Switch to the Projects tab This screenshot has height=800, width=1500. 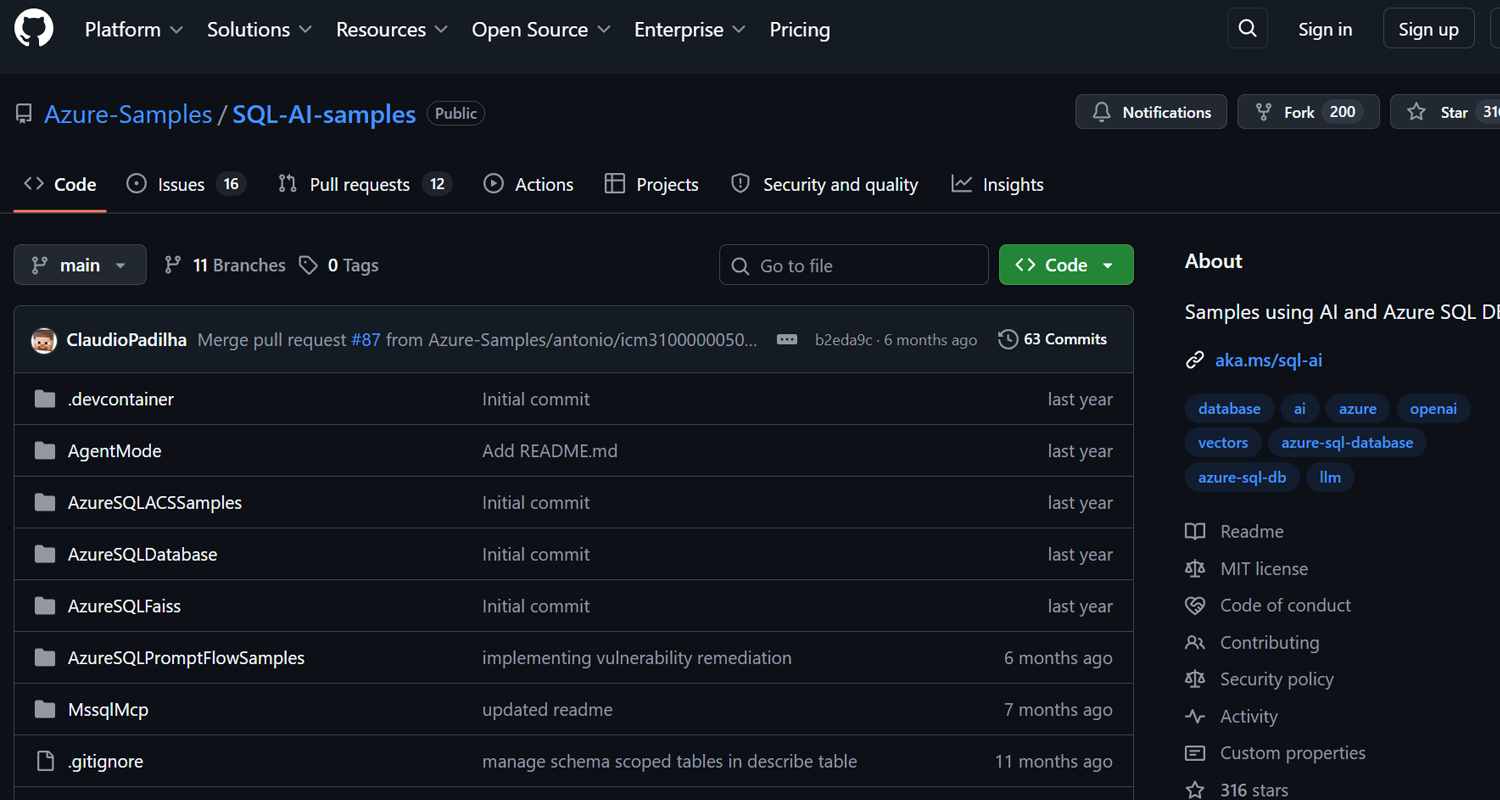coord(652,185)
